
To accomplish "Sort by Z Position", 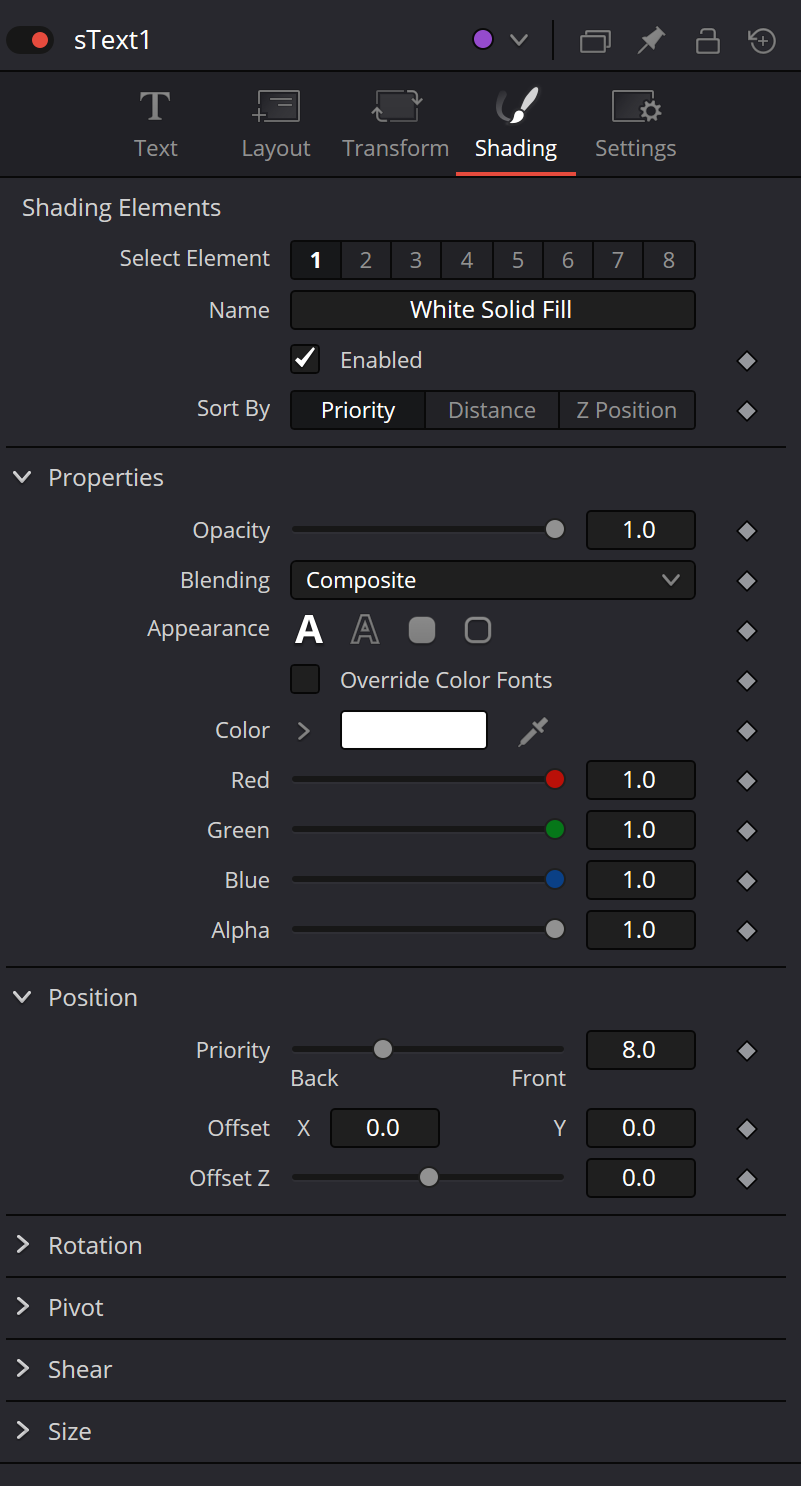I will [627, 410].
